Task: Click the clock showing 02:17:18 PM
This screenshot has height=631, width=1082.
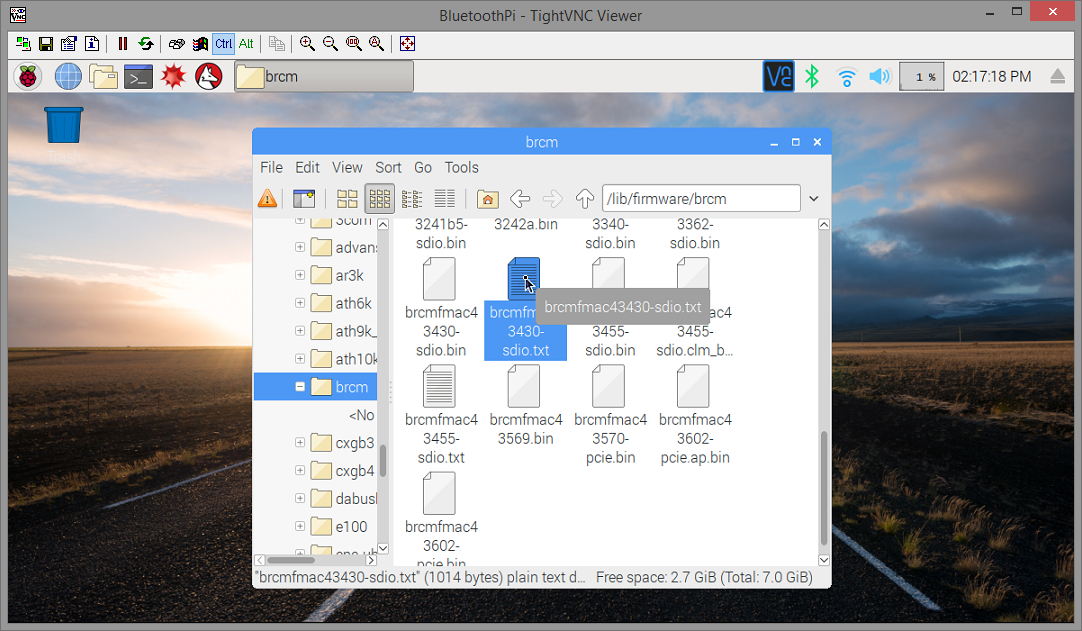Action: tap(992, 77)
